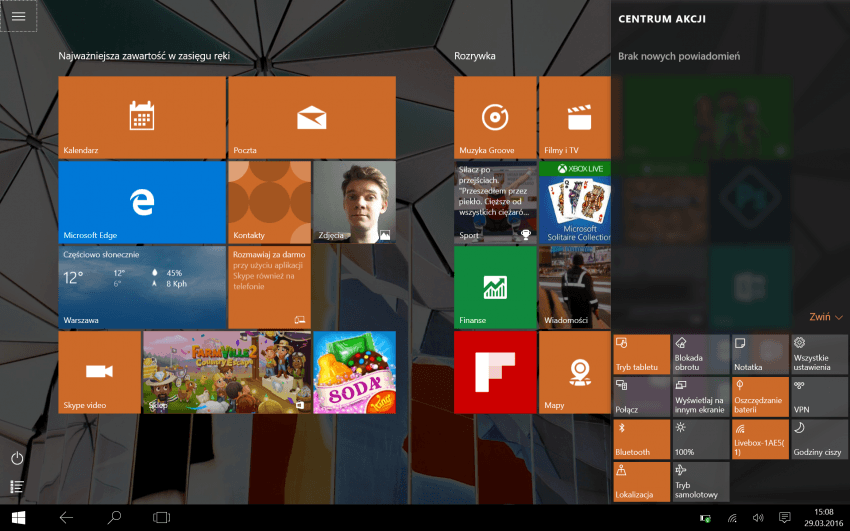Screen dimensions: 850x531
Task: Open the Sport news tile
Action: point(495,202)
